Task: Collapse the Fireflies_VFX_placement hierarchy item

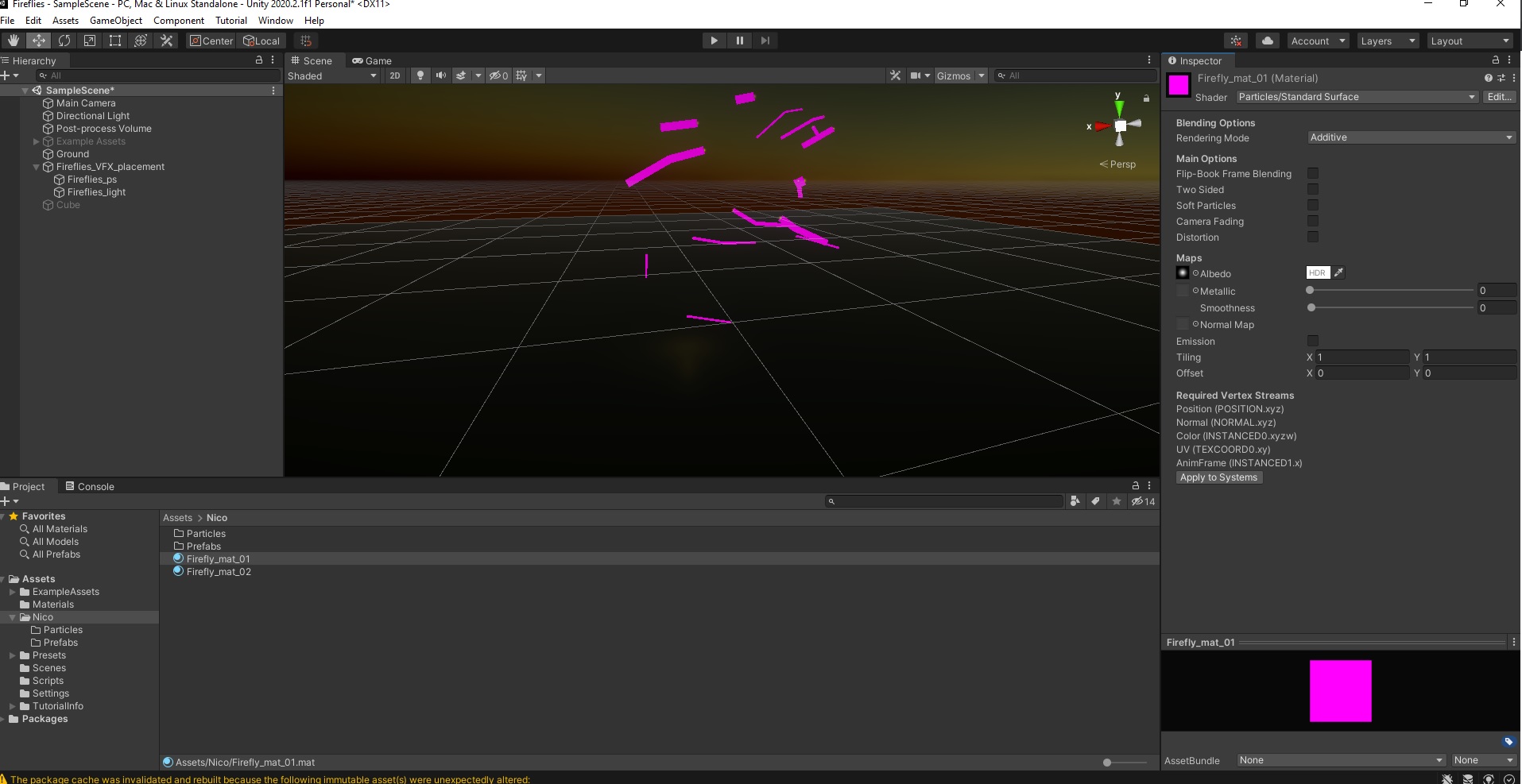Action: [x=37, y=167]
